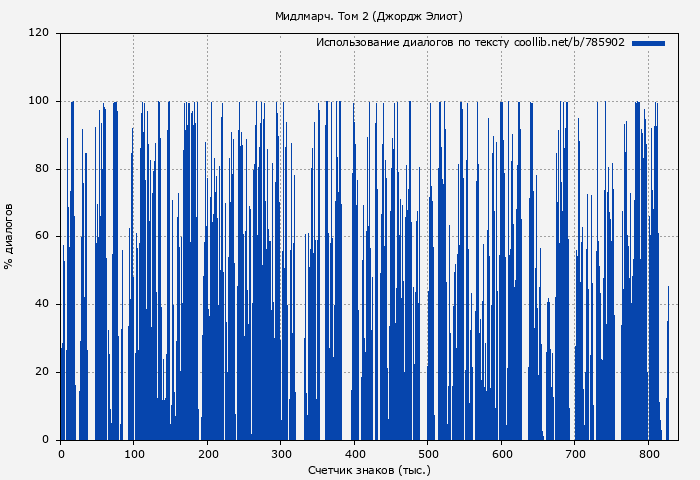Click the 0 tick label on x-axis
Screen dimensions: 700x480
click(61, 454)
